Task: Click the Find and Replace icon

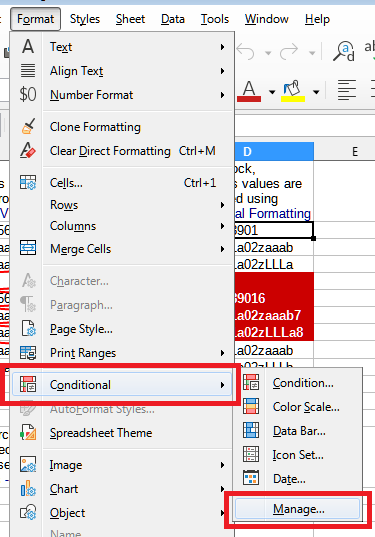Action: click(343, 51)
